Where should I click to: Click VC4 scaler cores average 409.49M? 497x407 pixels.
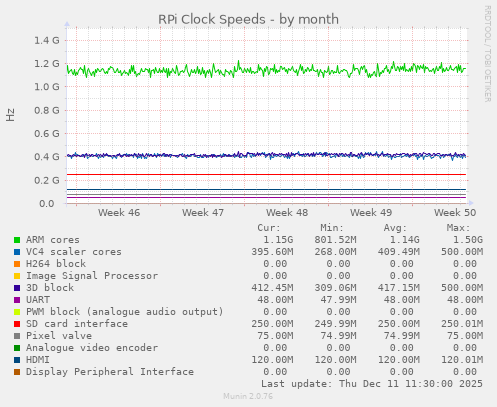(x=399, y=252)
